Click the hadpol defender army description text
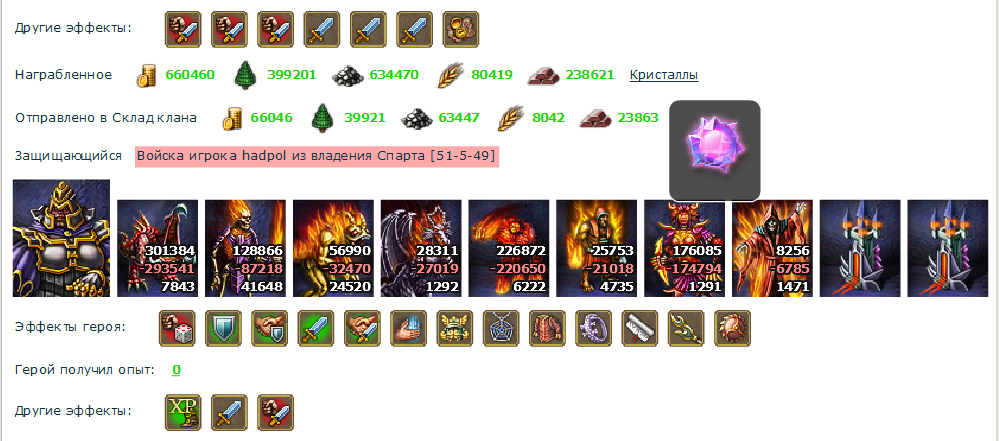This screenshot has width=999, height=441. coord(317,156)
